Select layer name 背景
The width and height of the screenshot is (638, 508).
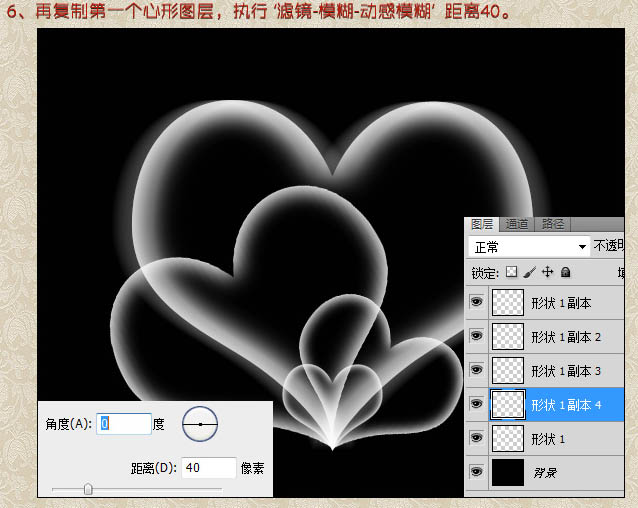[545, 473]
